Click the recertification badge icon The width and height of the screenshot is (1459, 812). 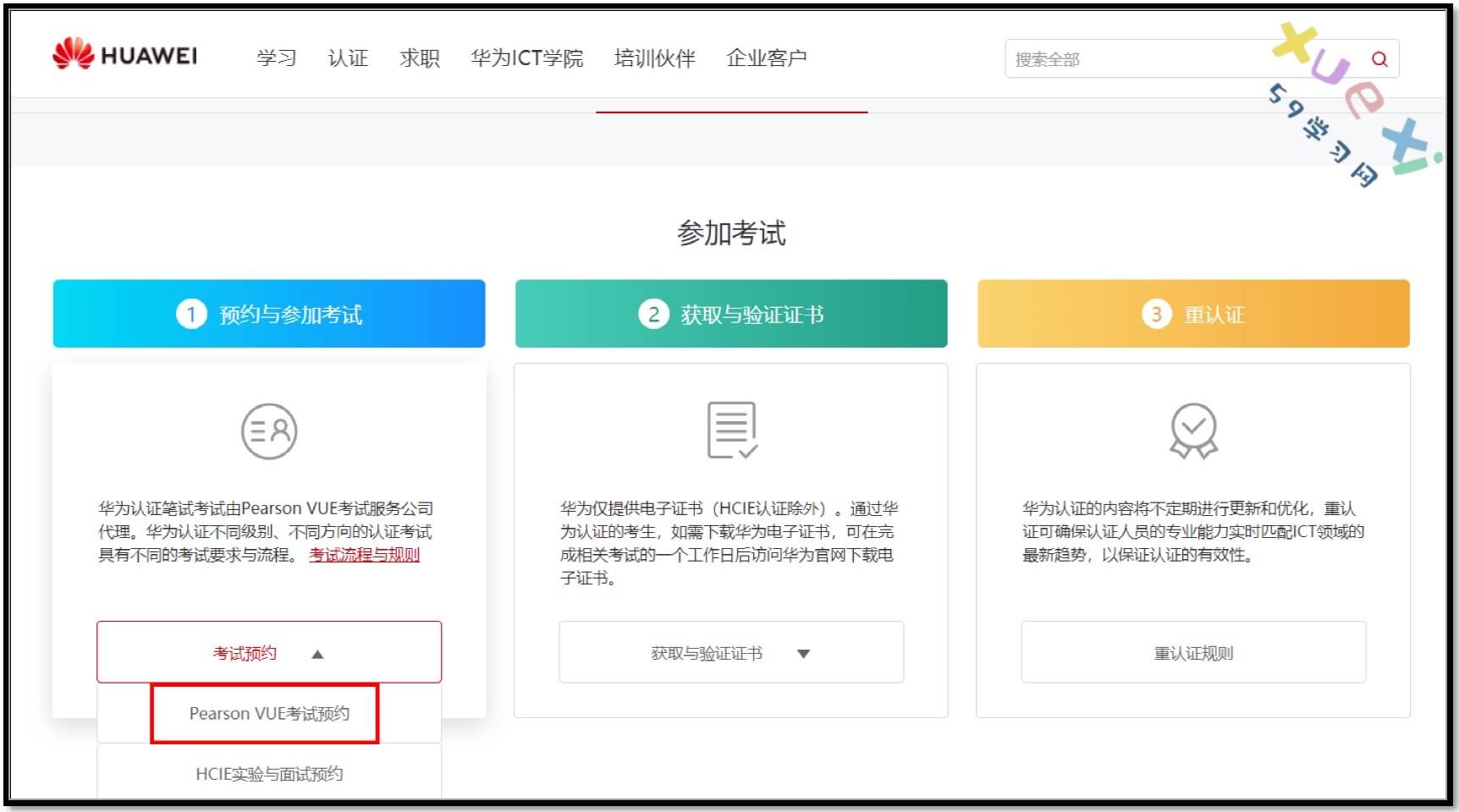point(1193,431)
